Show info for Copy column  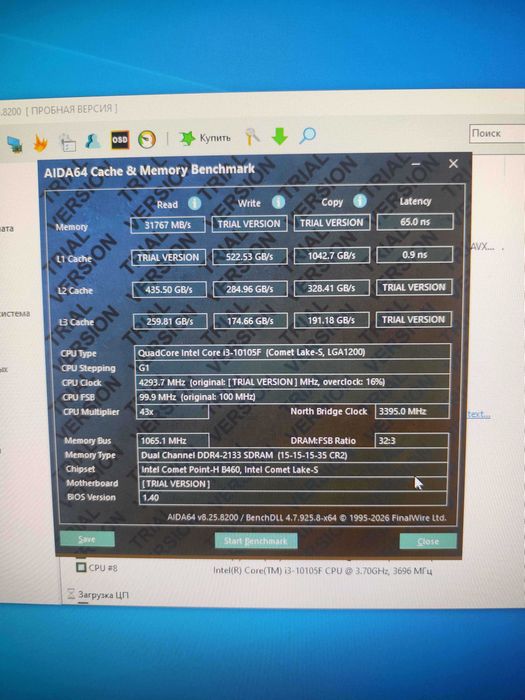pyautogui.click(x=360, y=201)
